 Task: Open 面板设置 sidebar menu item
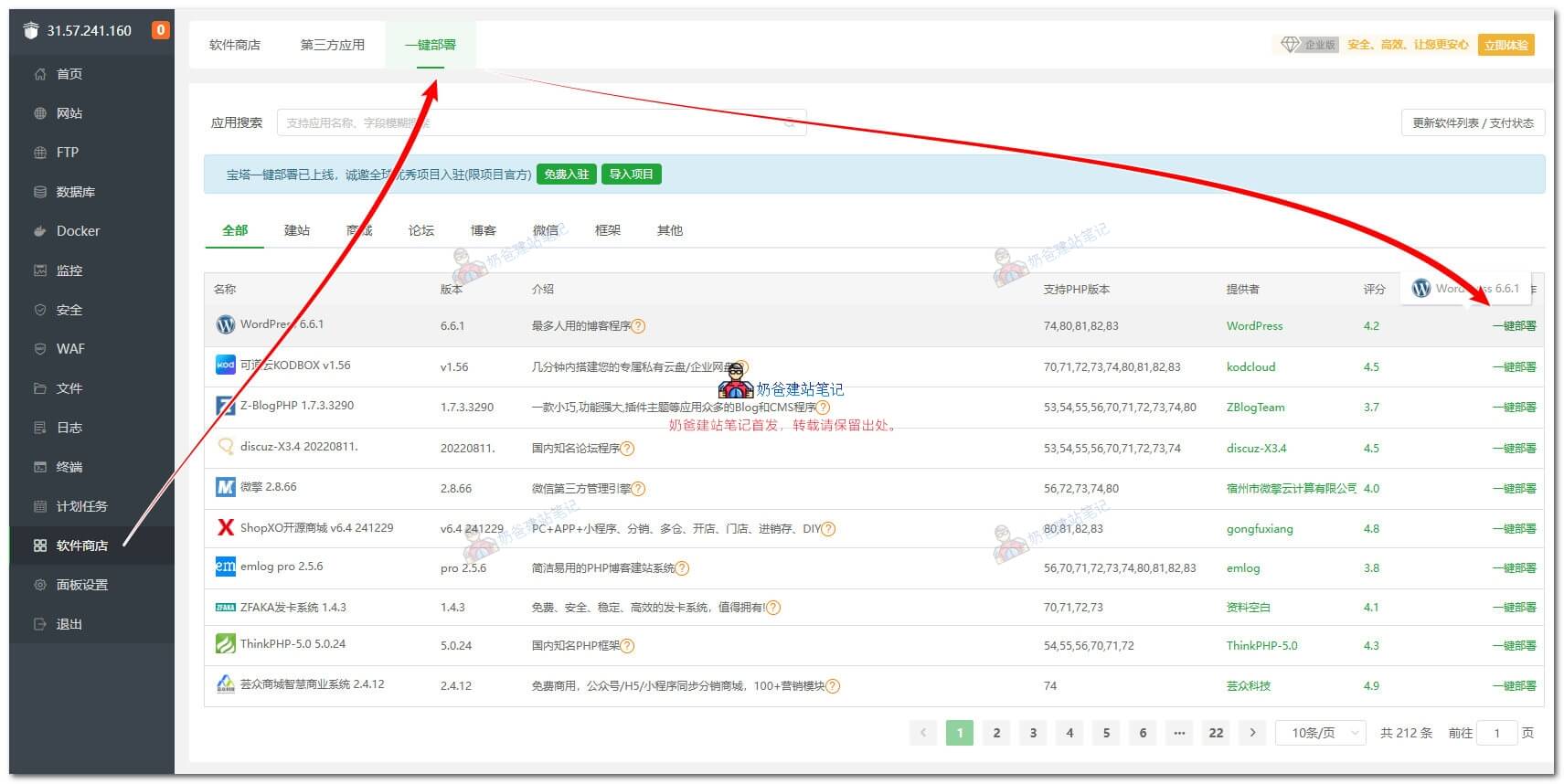coord(91,585)
